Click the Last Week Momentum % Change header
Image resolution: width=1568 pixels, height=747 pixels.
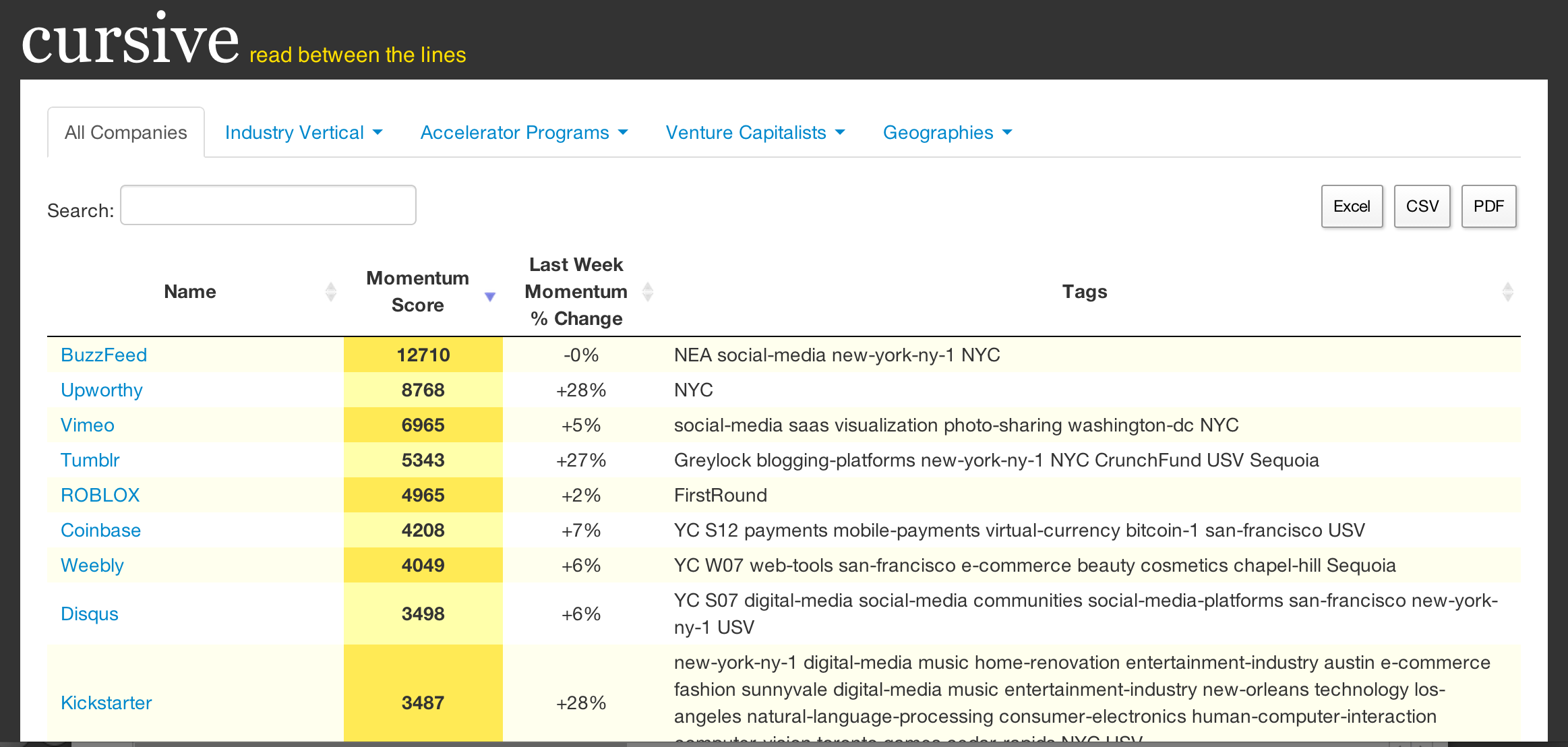click(576, 291)
